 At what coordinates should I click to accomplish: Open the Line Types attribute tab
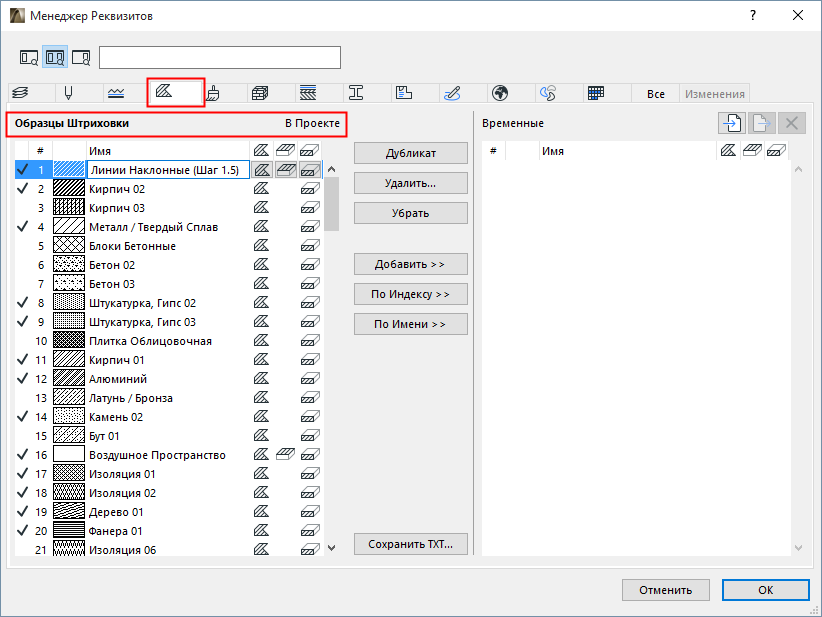click(x=116, y=93)
